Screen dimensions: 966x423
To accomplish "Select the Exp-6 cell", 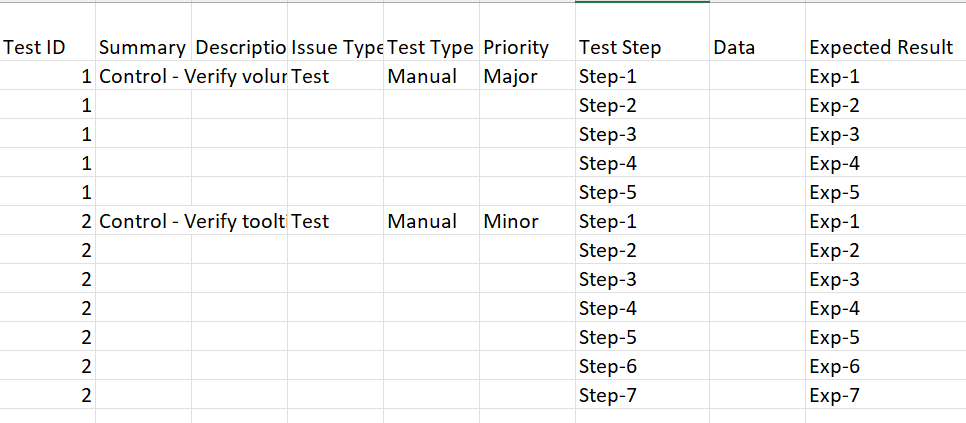I will (886, 366).
